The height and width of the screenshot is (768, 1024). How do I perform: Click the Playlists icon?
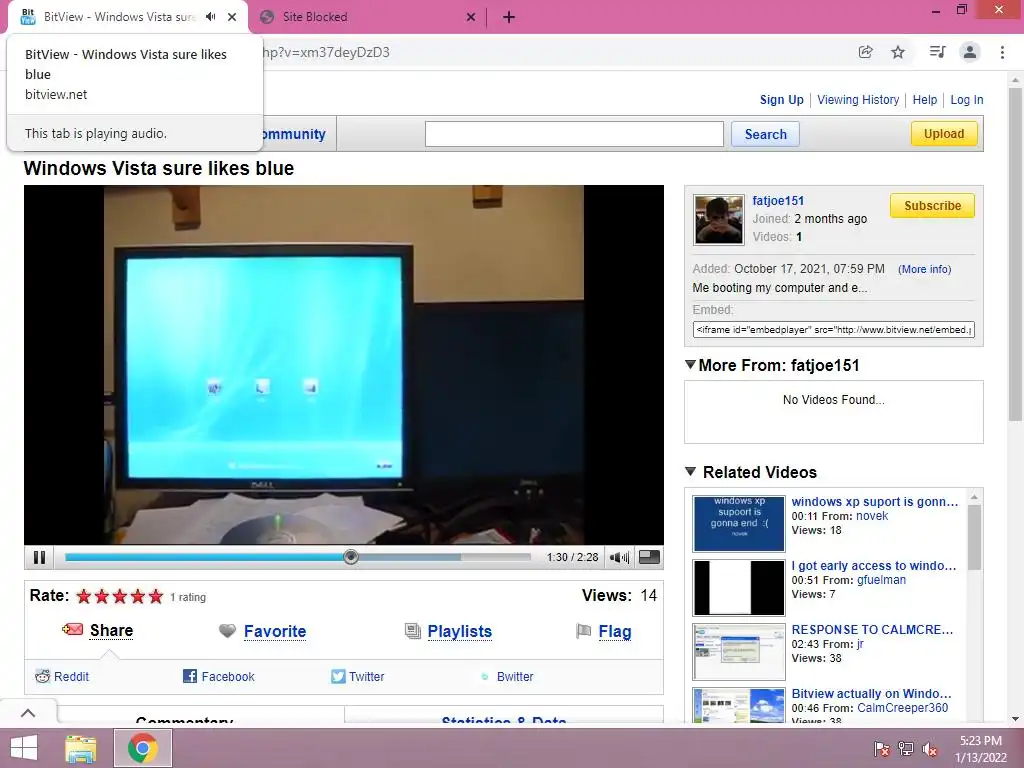413,631
